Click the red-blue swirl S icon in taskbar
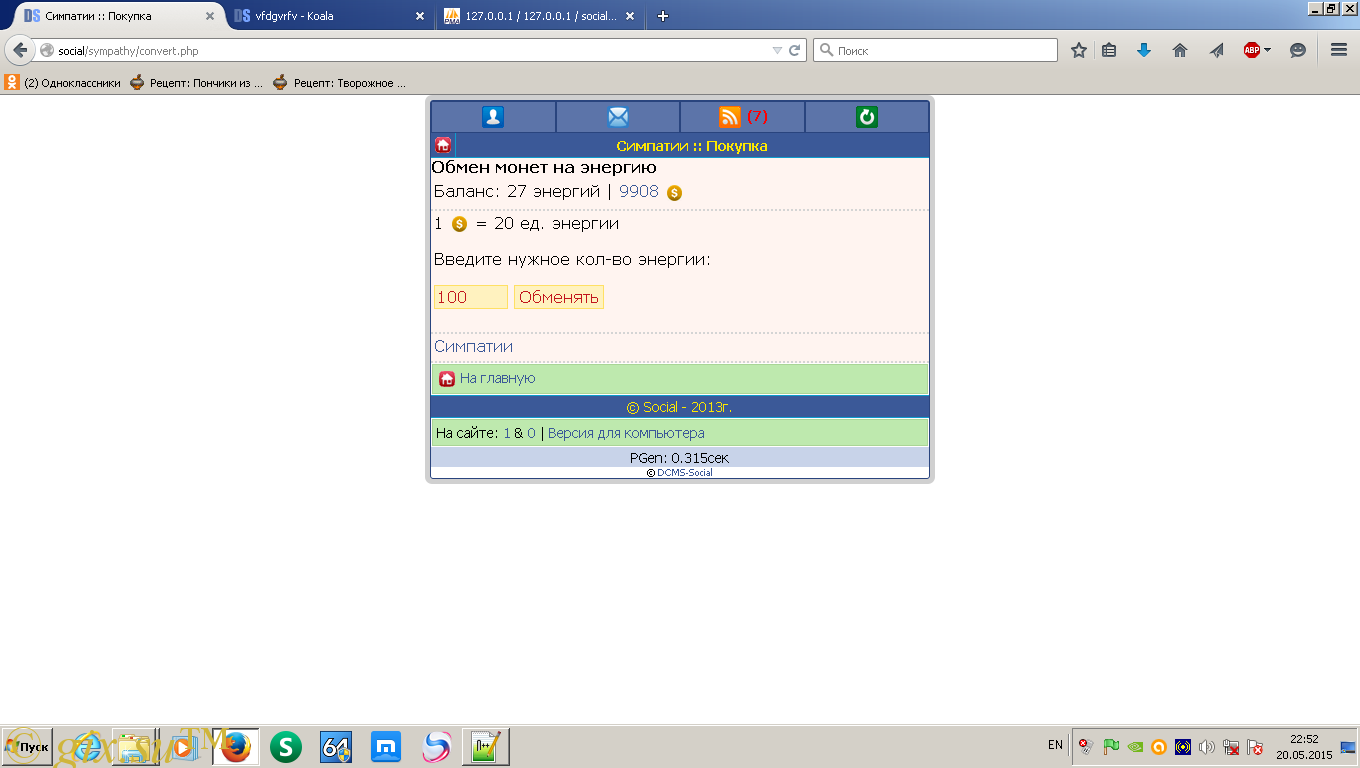The width and height of the screenshot is (1360, 768). click(436, 747)
